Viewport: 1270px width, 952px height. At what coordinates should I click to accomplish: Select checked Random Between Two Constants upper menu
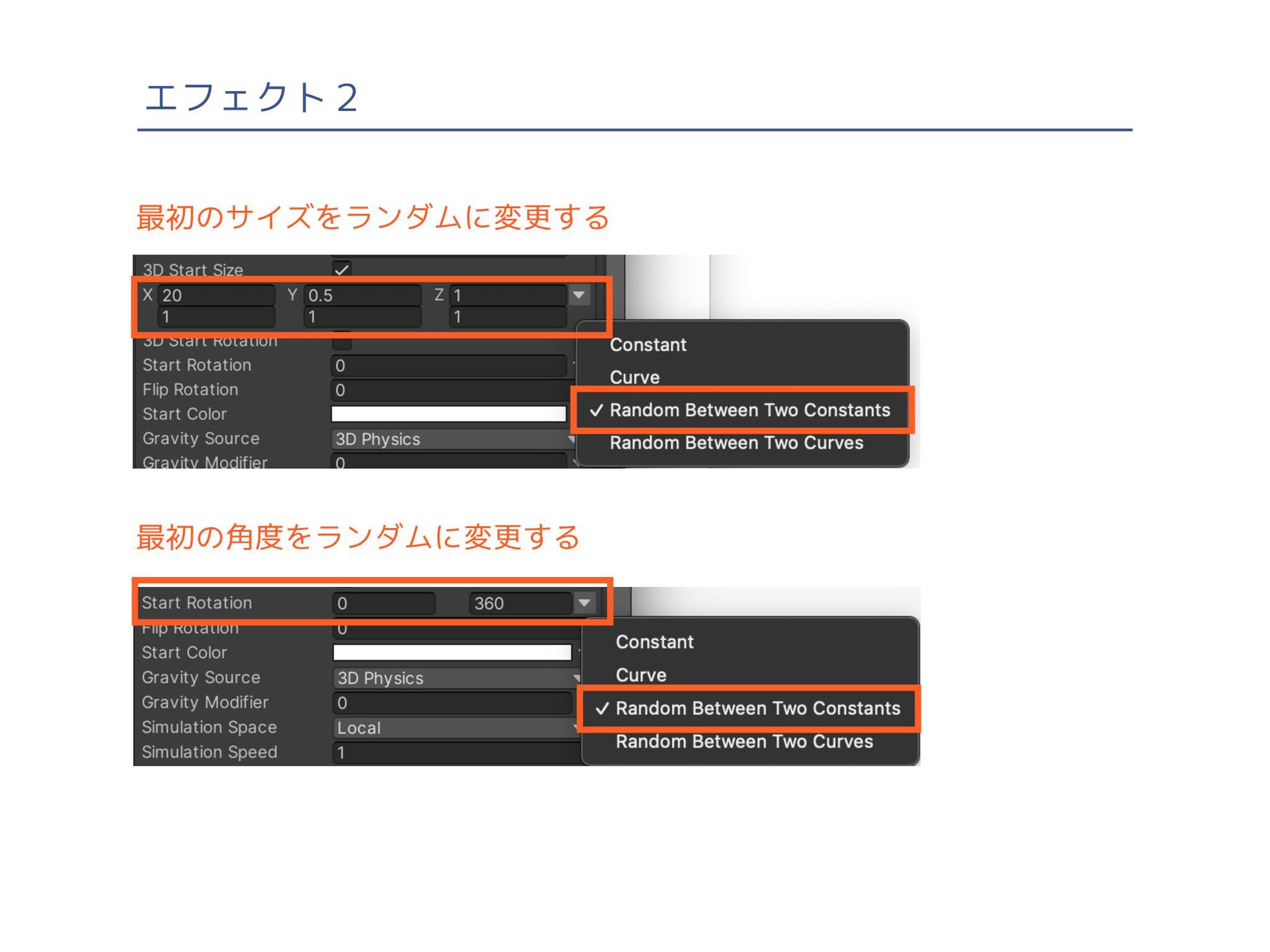click(749, 410)
